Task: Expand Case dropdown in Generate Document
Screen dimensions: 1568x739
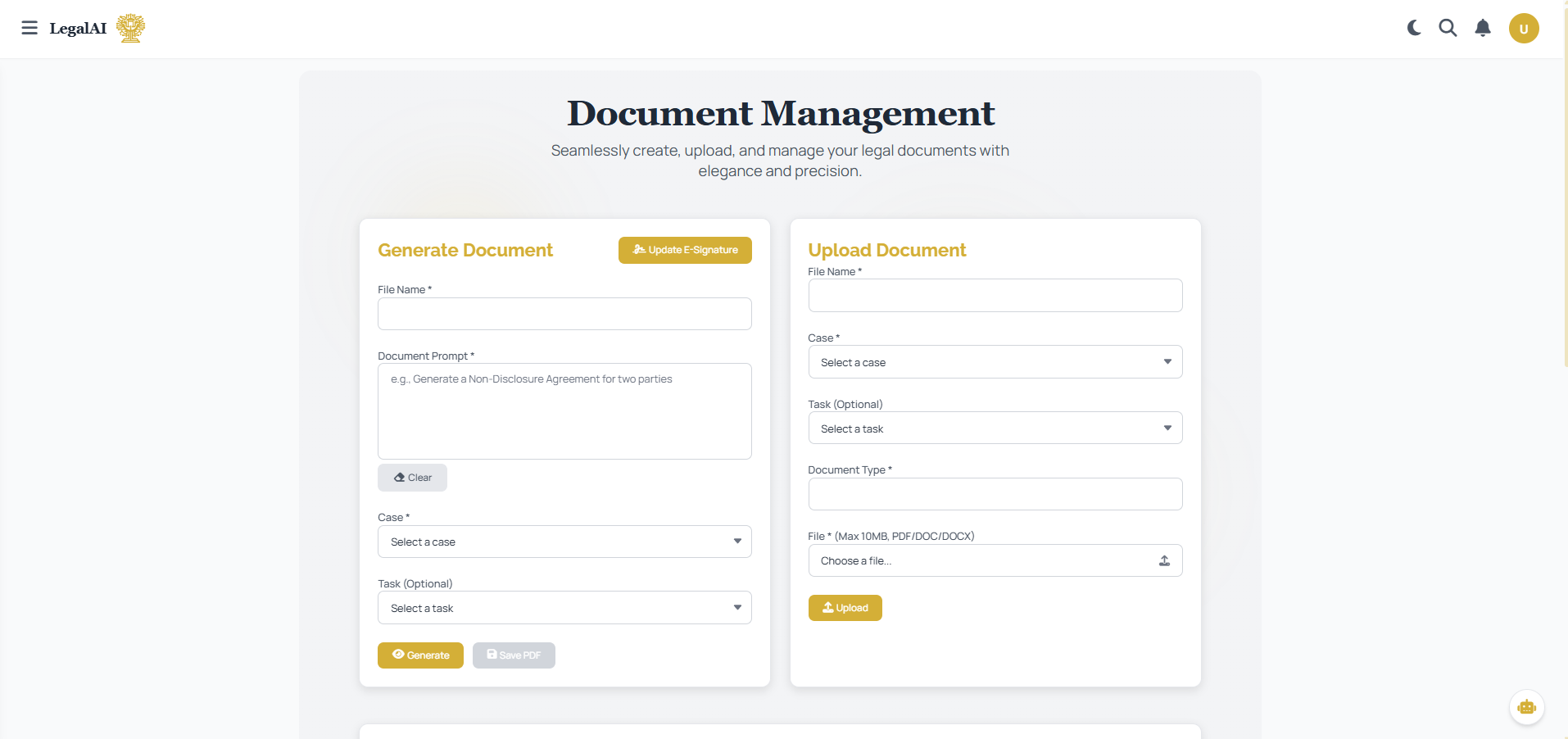Action: 564,542
